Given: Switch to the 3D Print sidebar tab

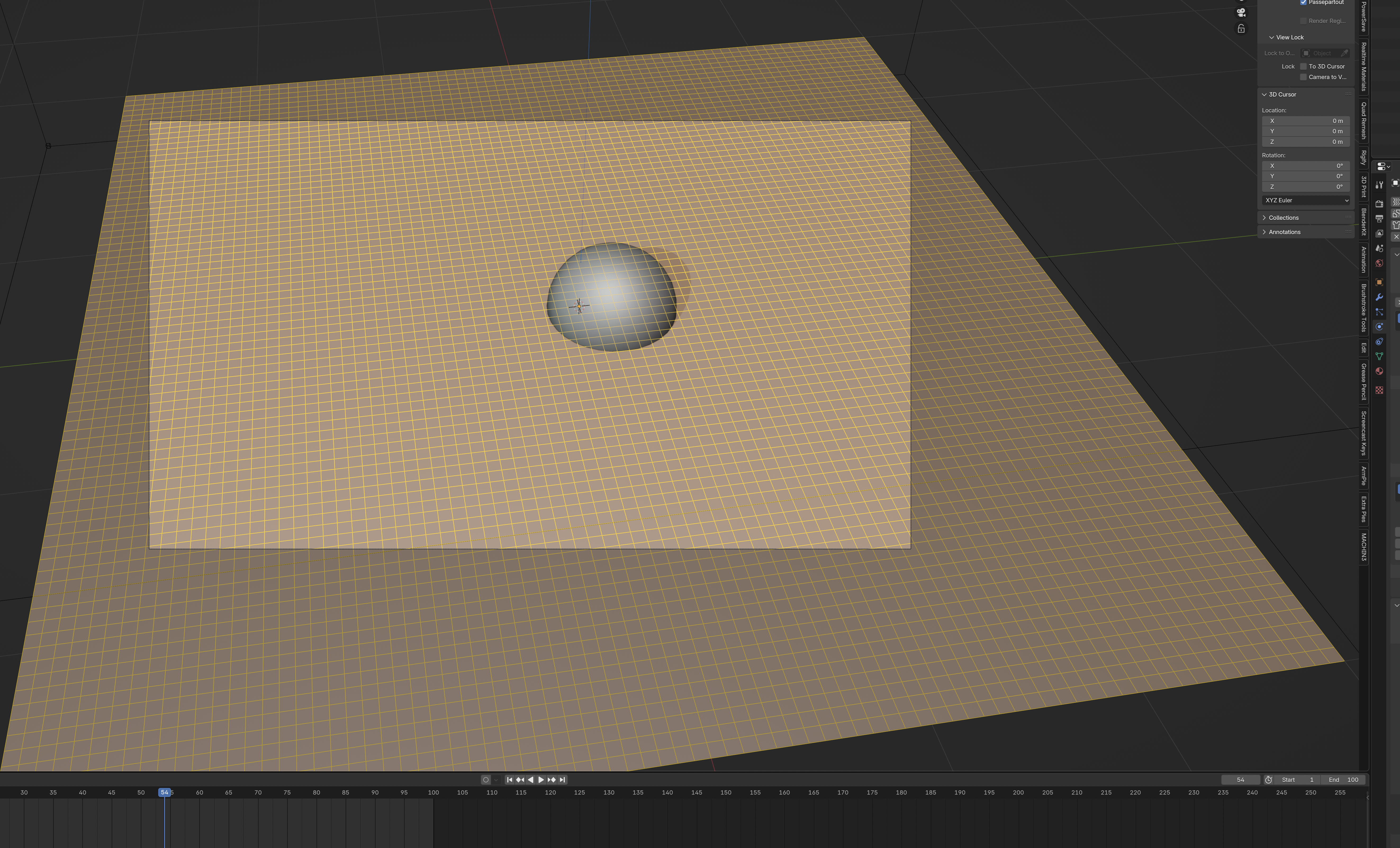Looking at the screenshot, I should 1364,187.
